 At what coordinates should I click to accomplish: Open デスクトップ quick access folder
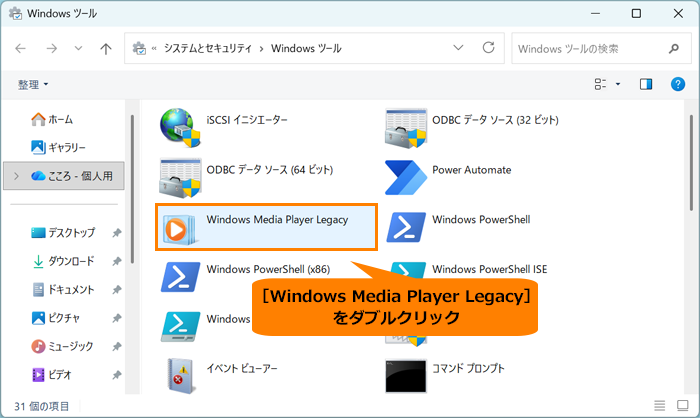coord(63,233)
